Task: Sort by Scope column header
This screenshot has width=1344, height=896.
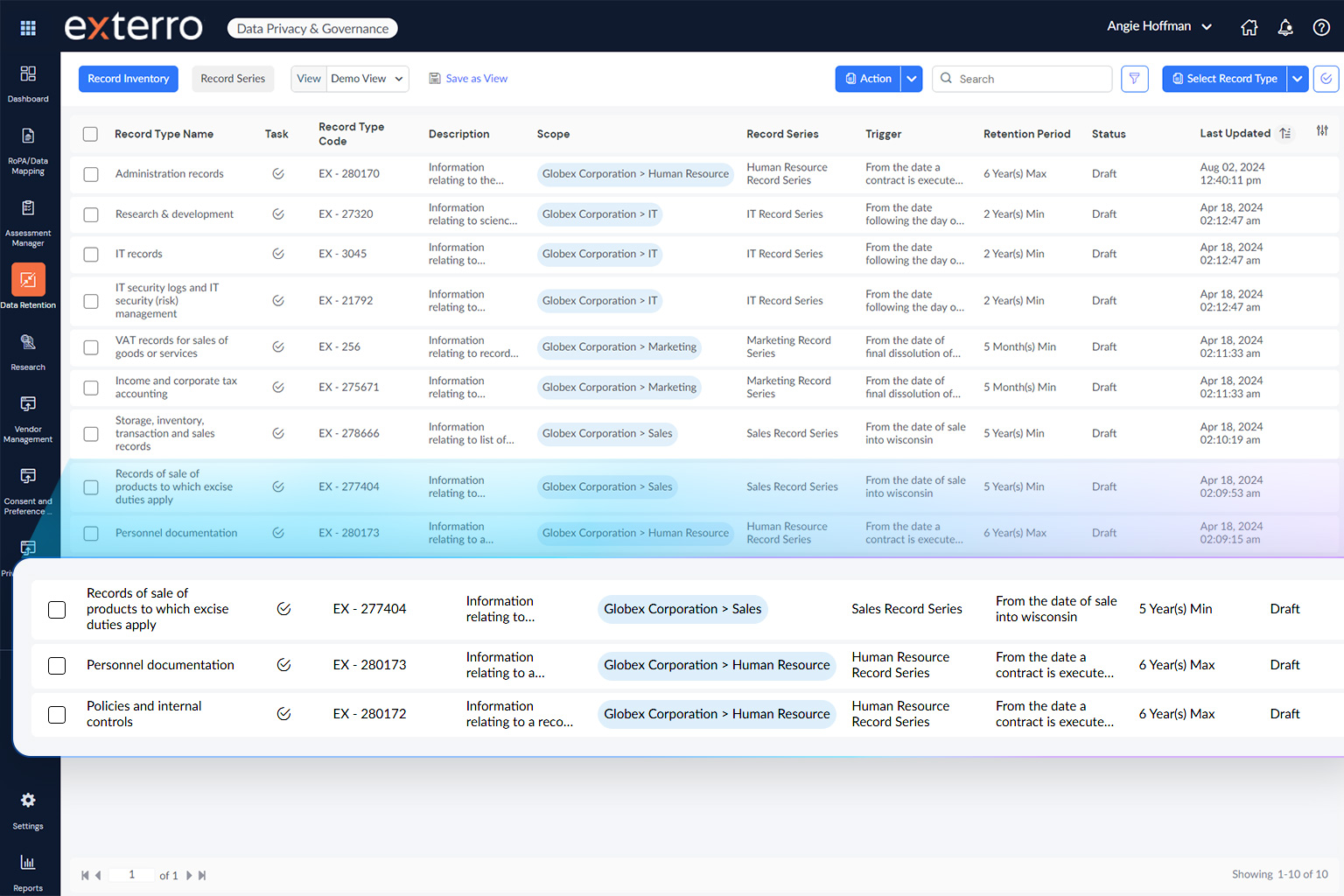Action: pyautogui.click(x=553, y=134)
